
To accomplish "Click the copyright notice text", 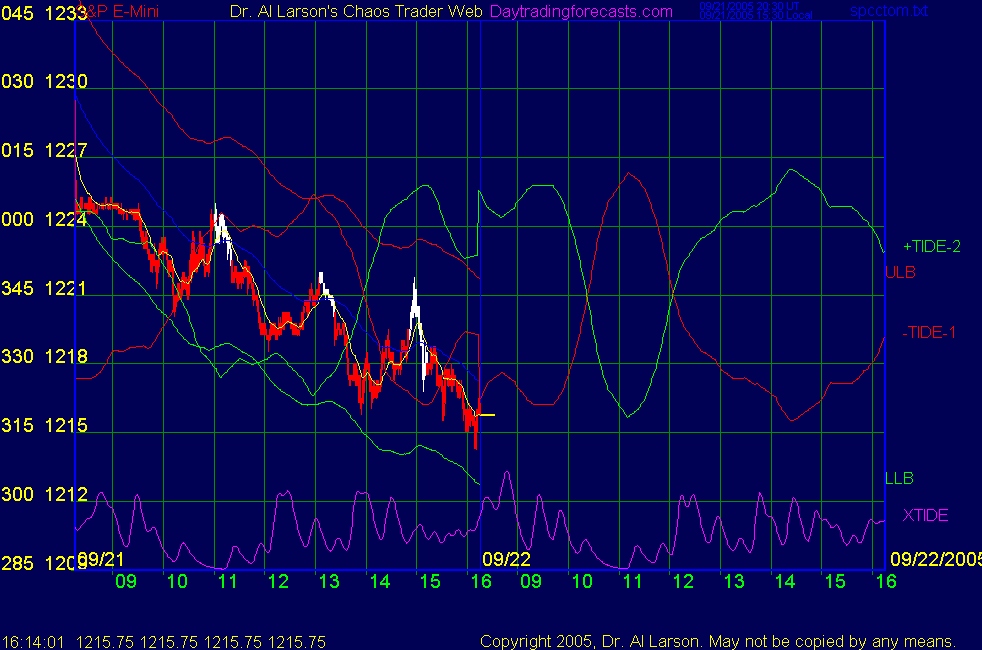I will pyautogui.click(x=718, y=641).
